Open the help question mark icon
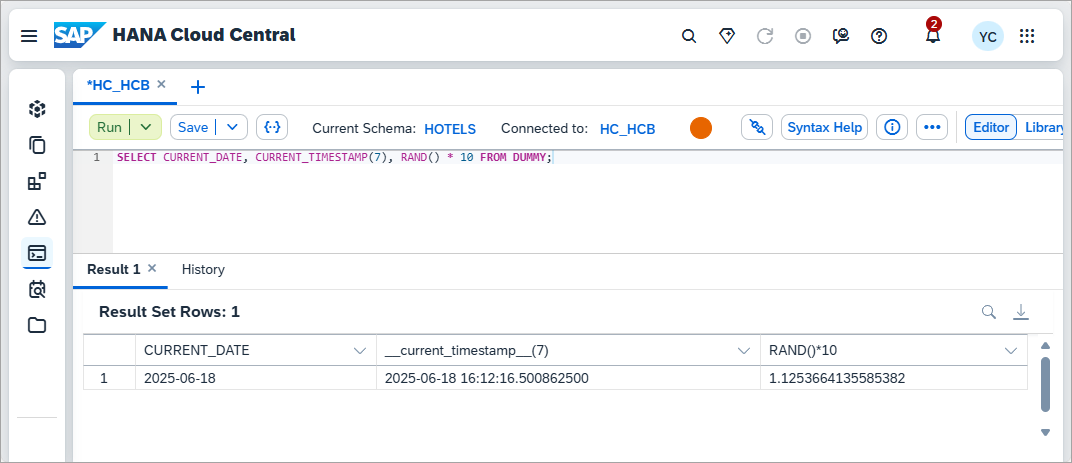This screenshot has height=463, width=1072. click(879, 36)
